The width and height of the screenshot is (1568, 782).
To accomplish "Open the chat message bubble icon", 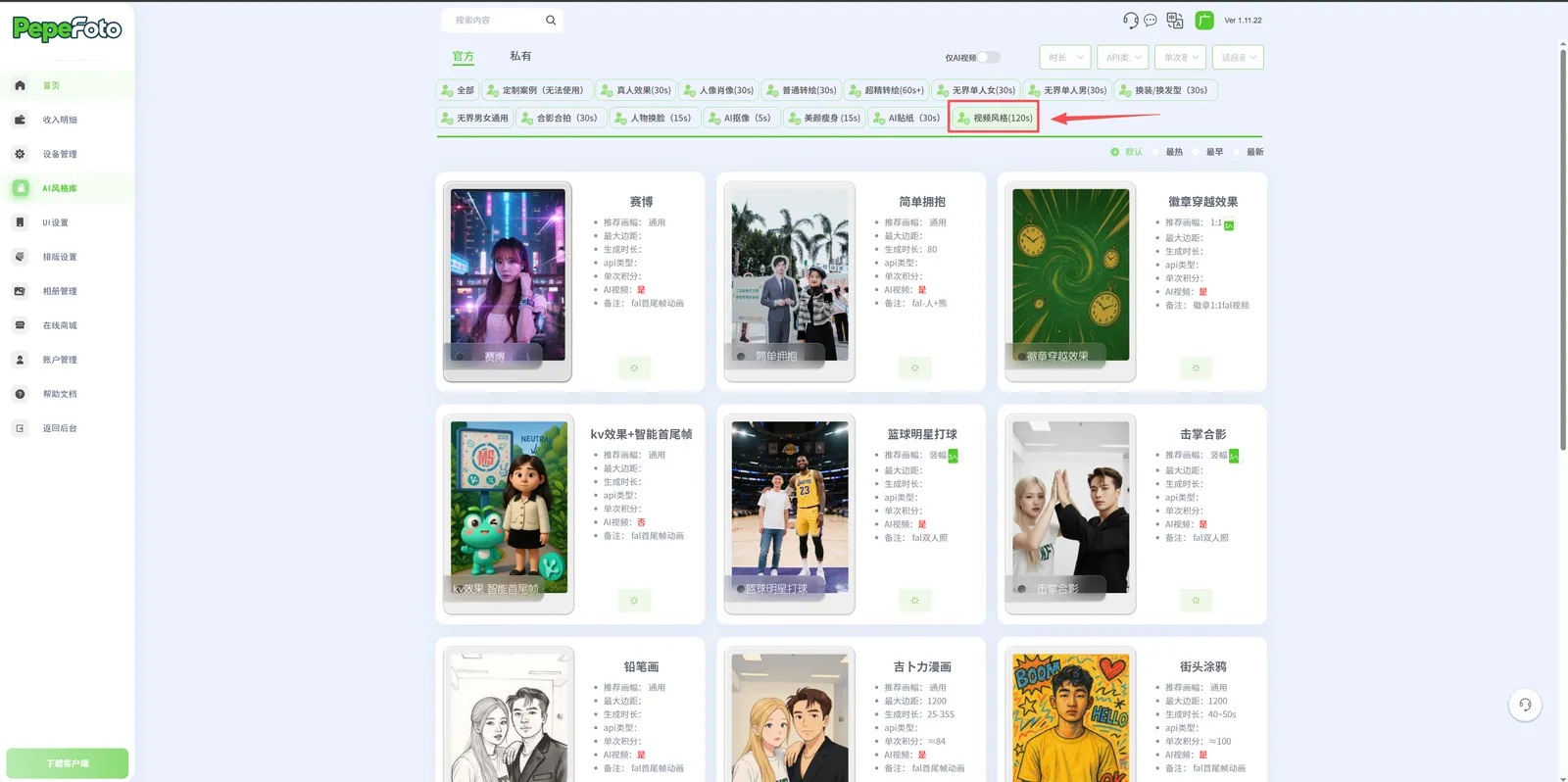I will (1151, 20).
